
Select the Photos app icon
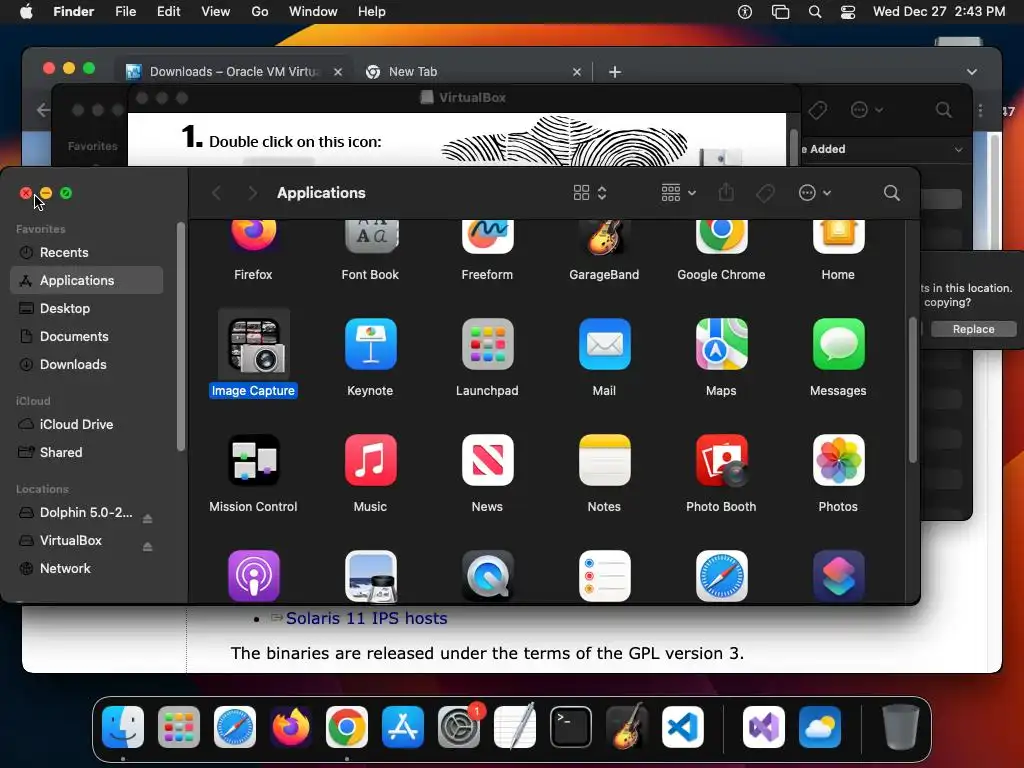tap(838, 460)
